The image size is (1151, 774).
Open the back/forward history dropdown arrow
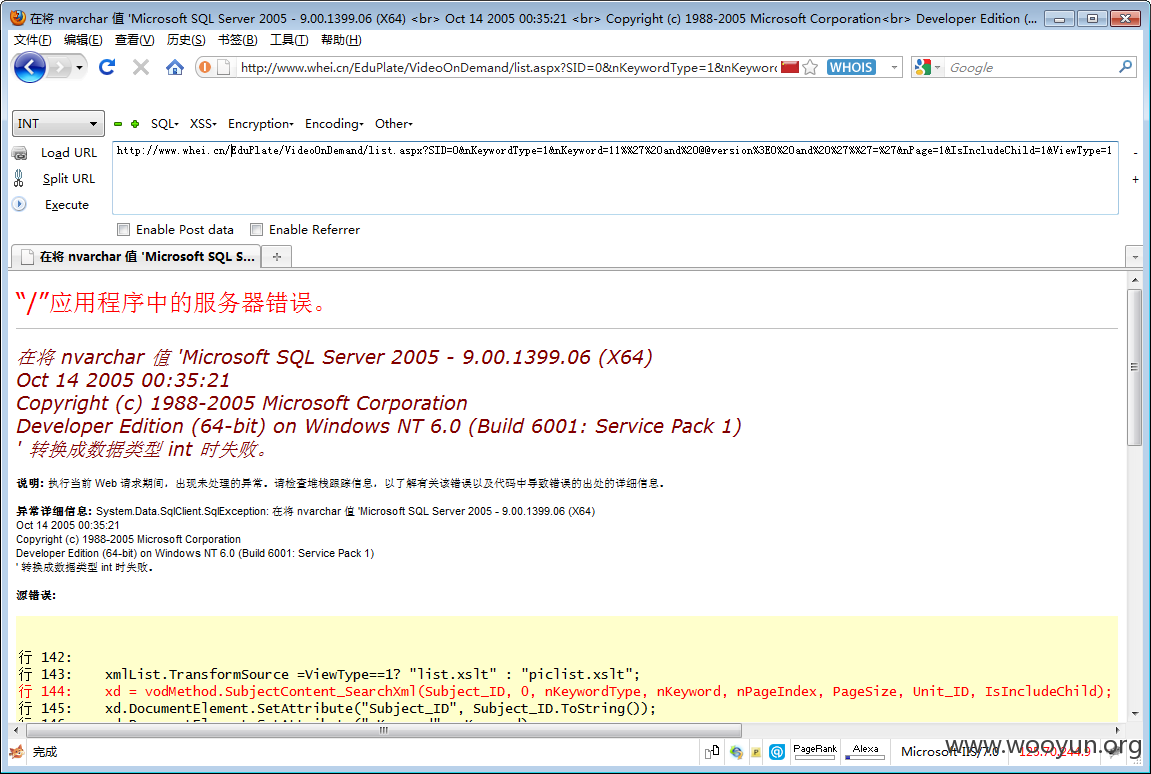[79, 68]
